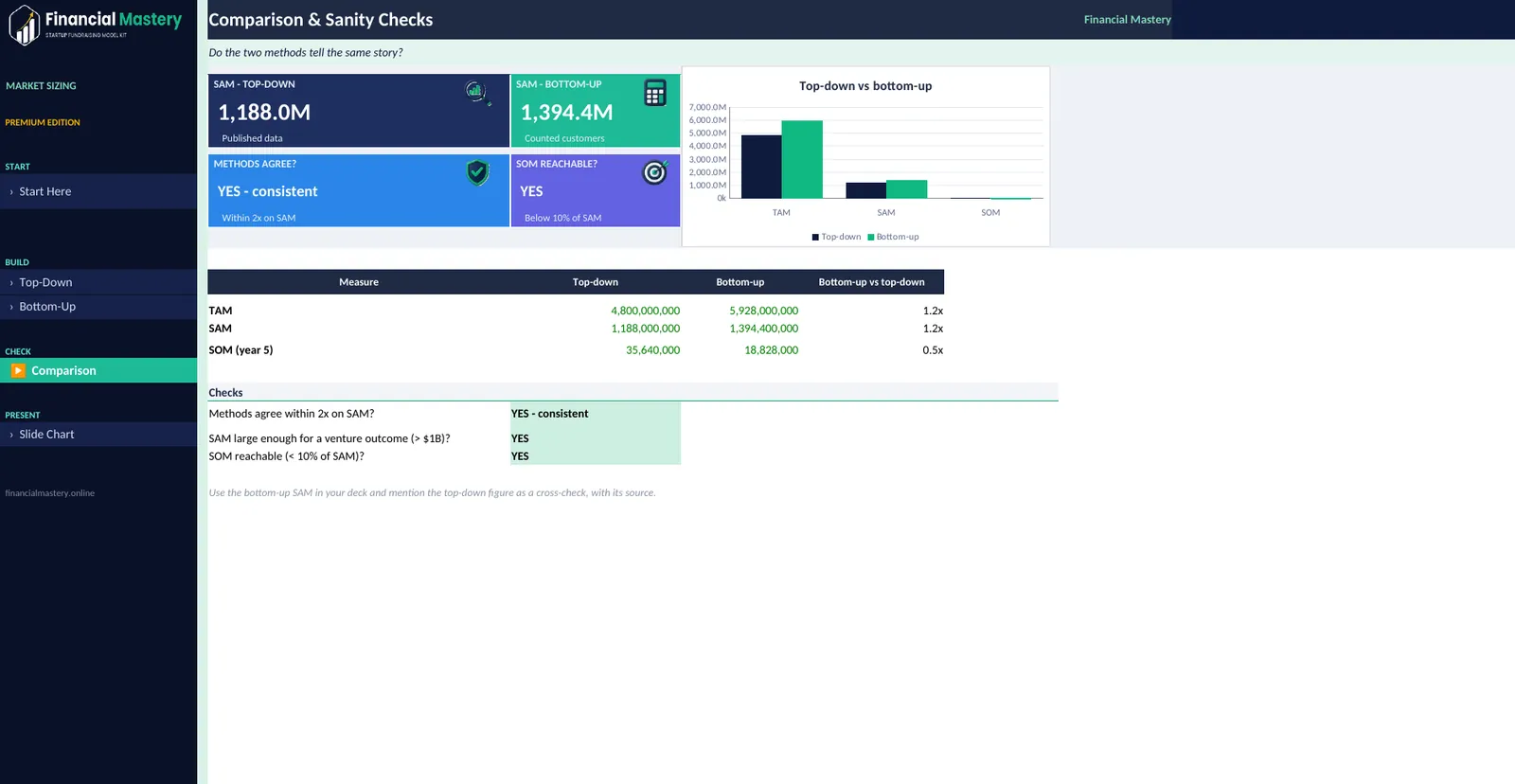Click 'Within 2x on SAM' caption
Image resolution: width=1515 pixels, height=784 pixels.
(258, 219)
